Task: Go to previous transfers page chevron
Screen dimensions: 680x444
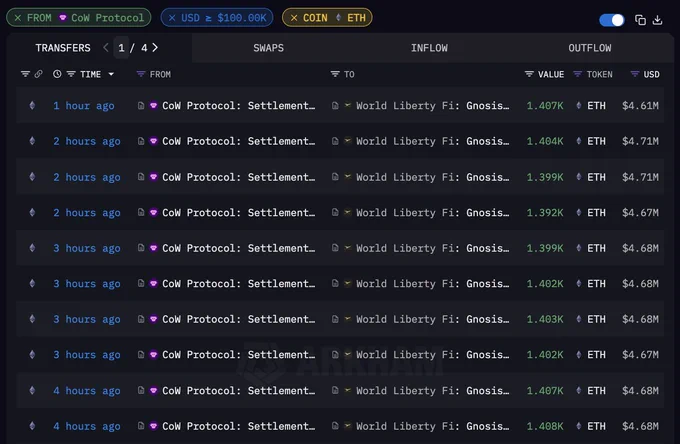Action: [x=106, y=48]
